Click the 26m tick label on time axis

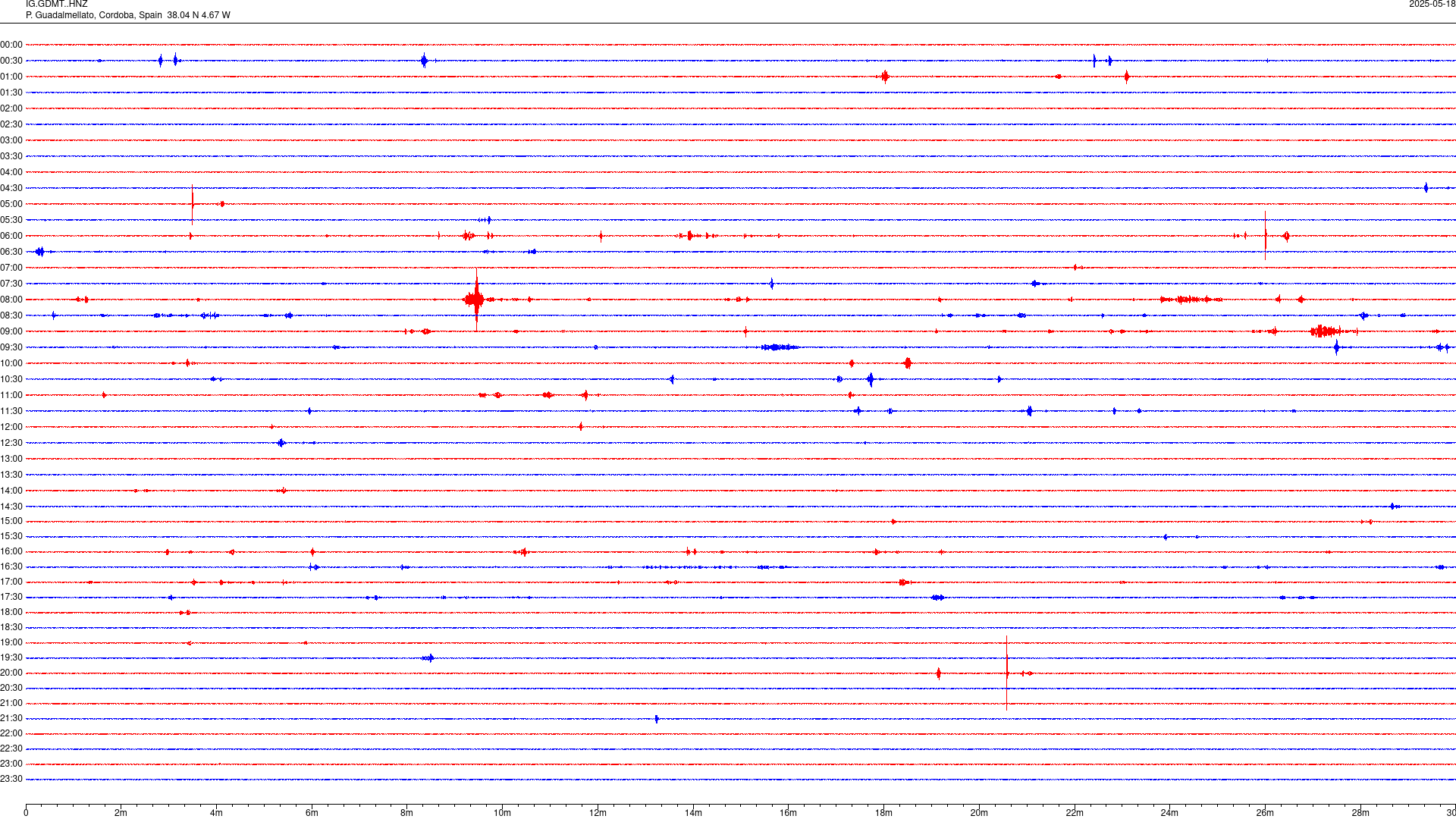click(1265, 814)
